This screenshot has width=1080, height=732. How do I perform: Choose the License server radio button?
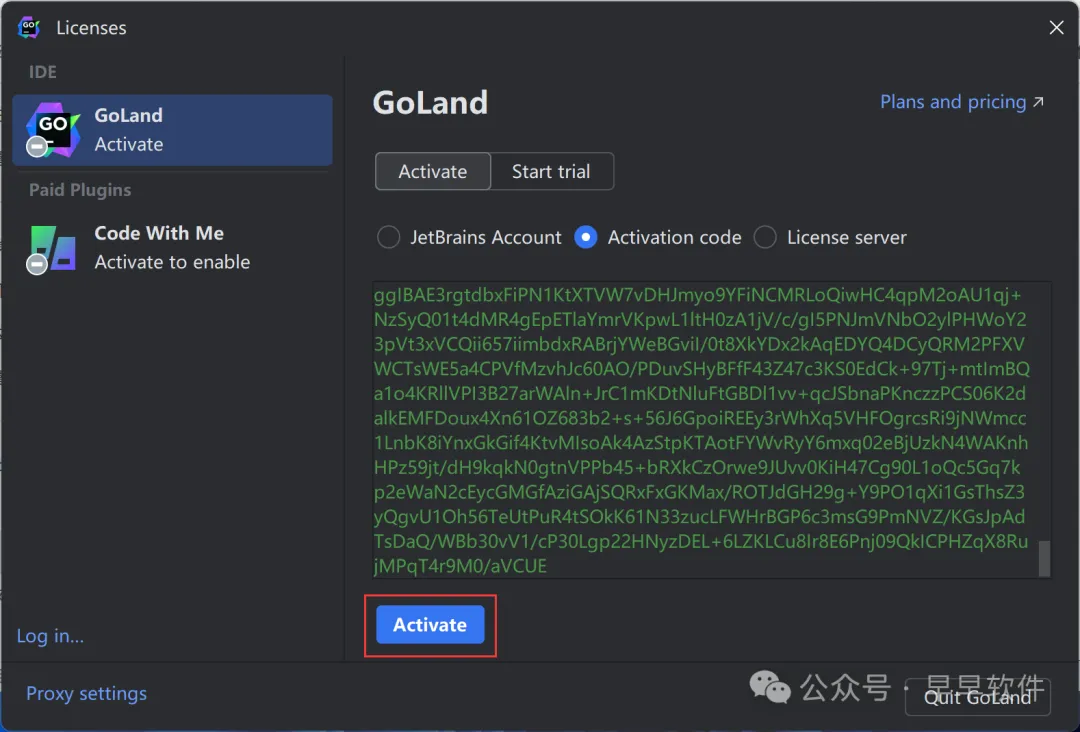click(x=765, y=238)
